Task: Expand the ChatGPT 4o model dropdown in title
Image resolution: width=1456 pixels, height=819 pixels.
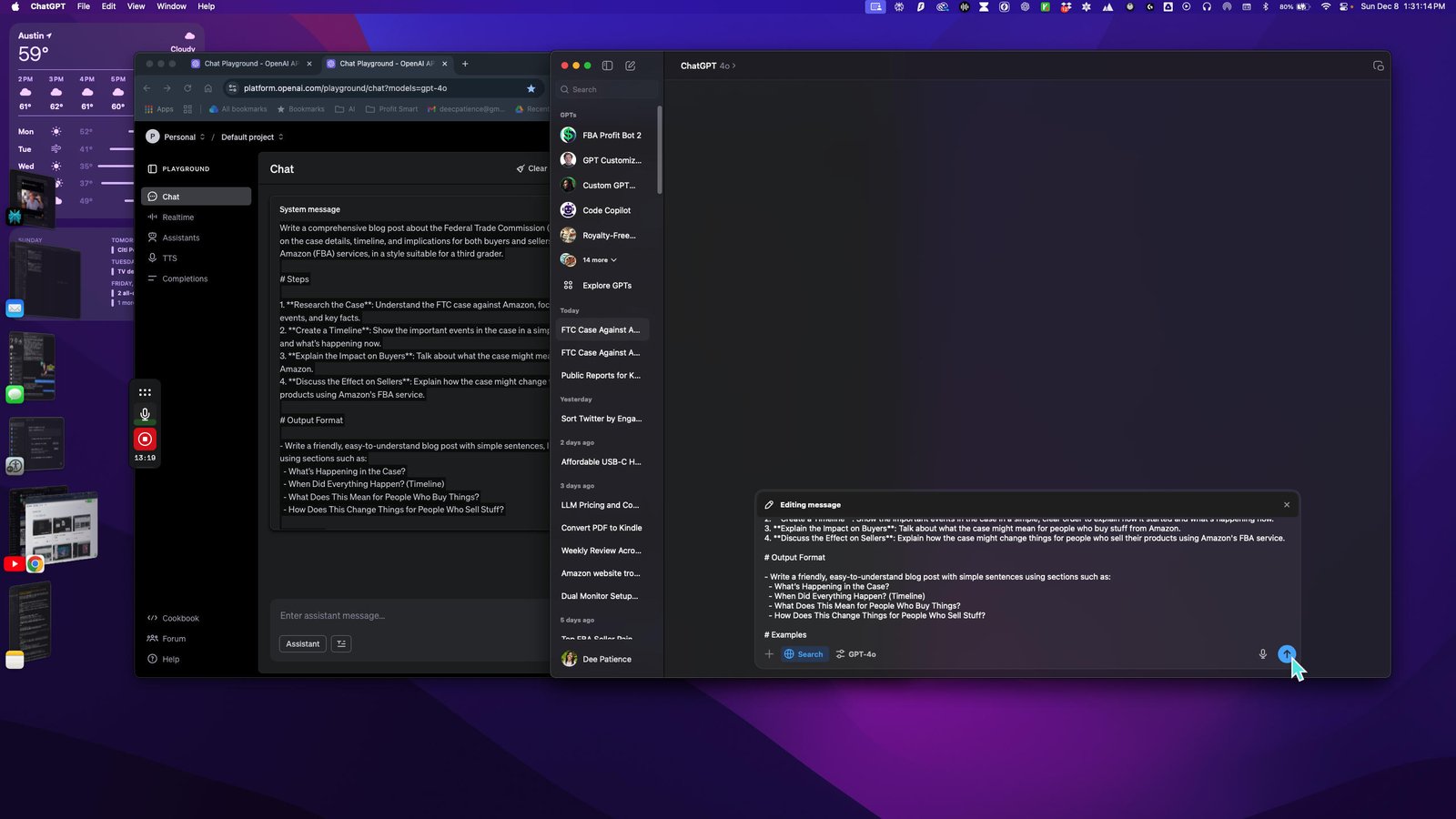Action: coord(708,66)
